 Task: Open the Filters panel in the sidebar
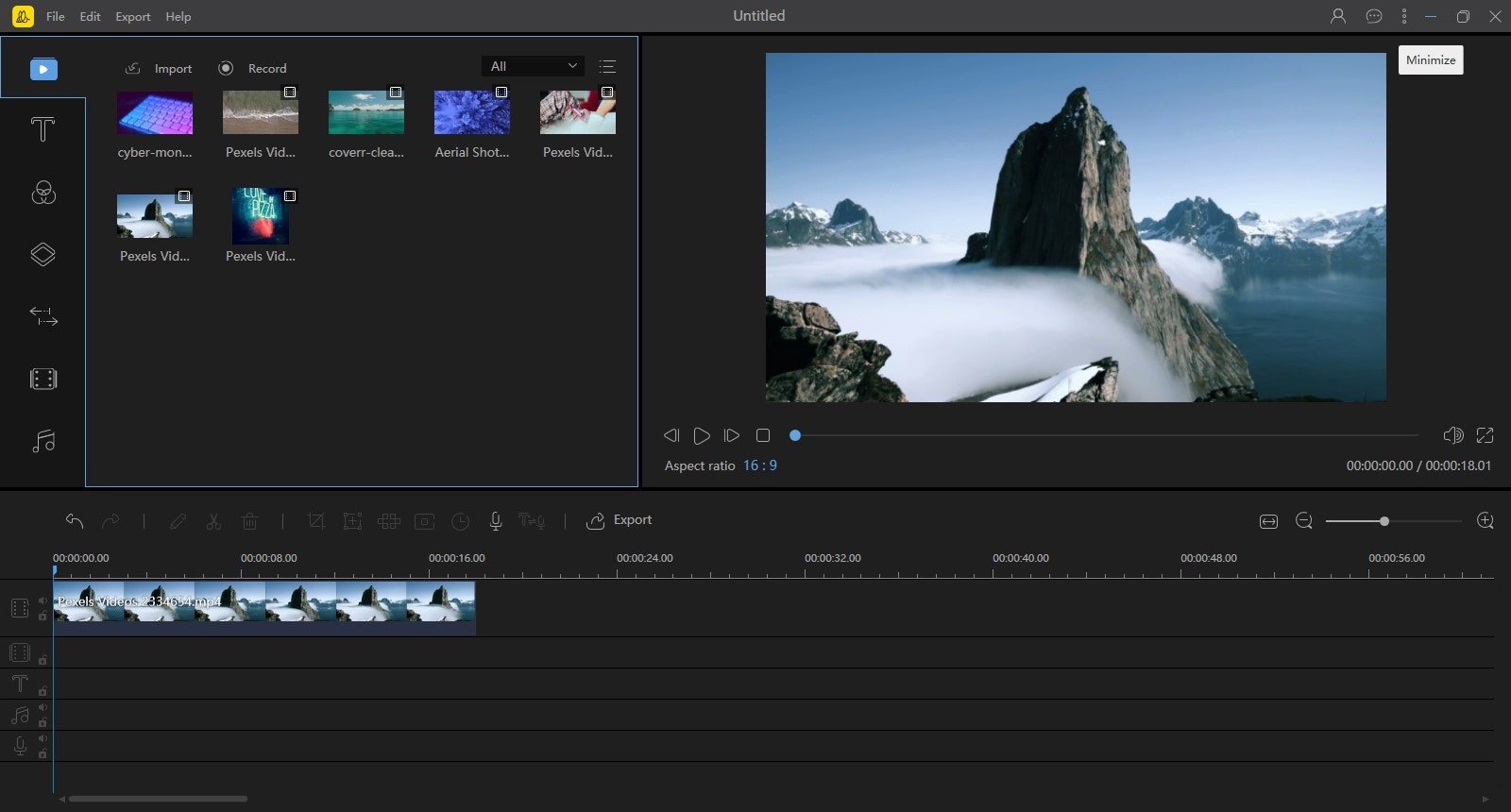pyautogui.click(x=42, y=193)
